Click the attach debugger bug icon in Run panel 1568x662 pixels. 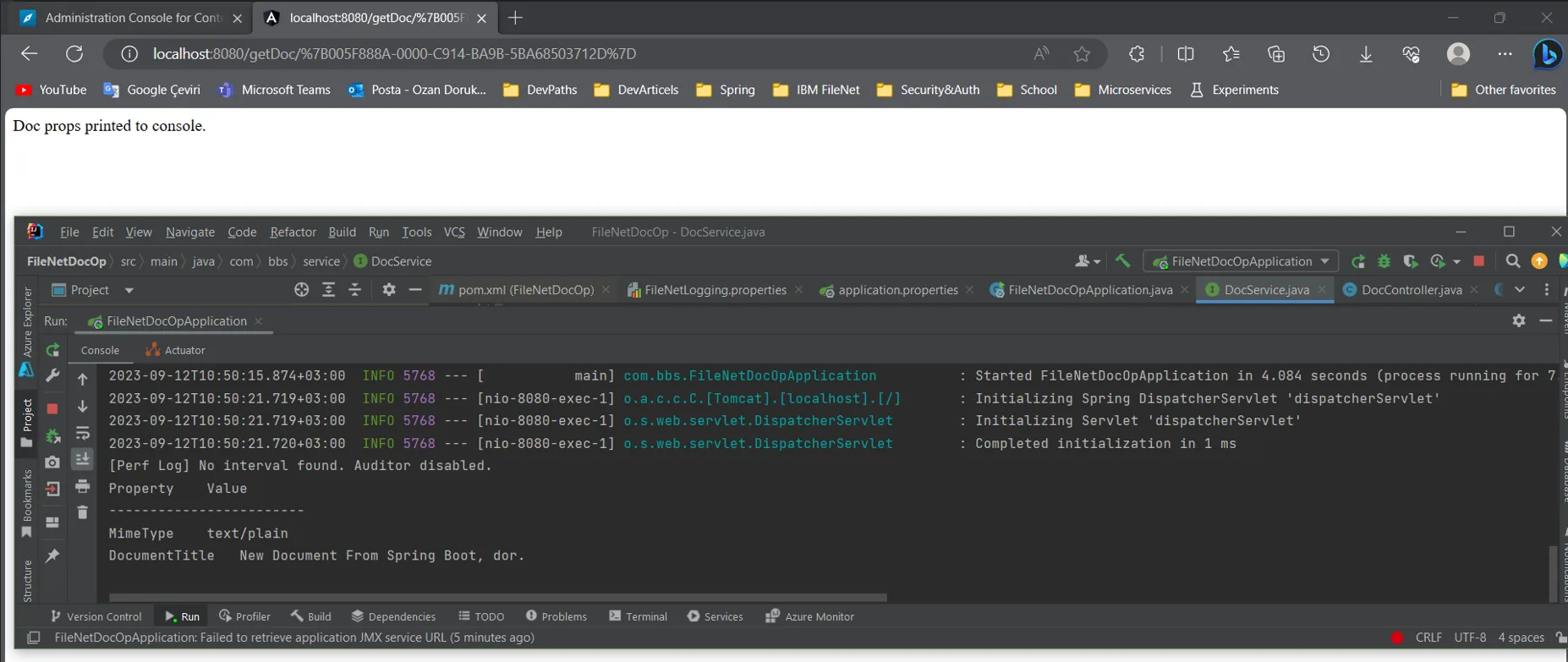pyautogui.click(x=52, y=435)
